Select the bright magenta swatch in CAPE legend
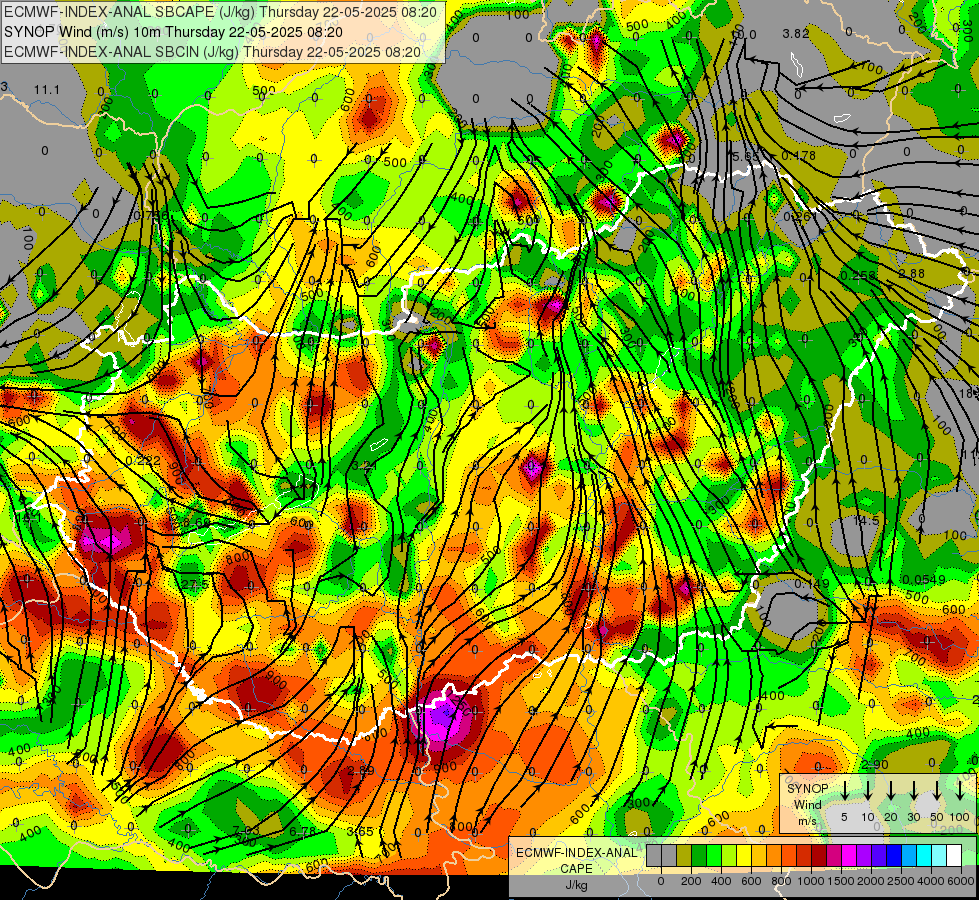Screen dimensions: 979x900 pos(850,855)
